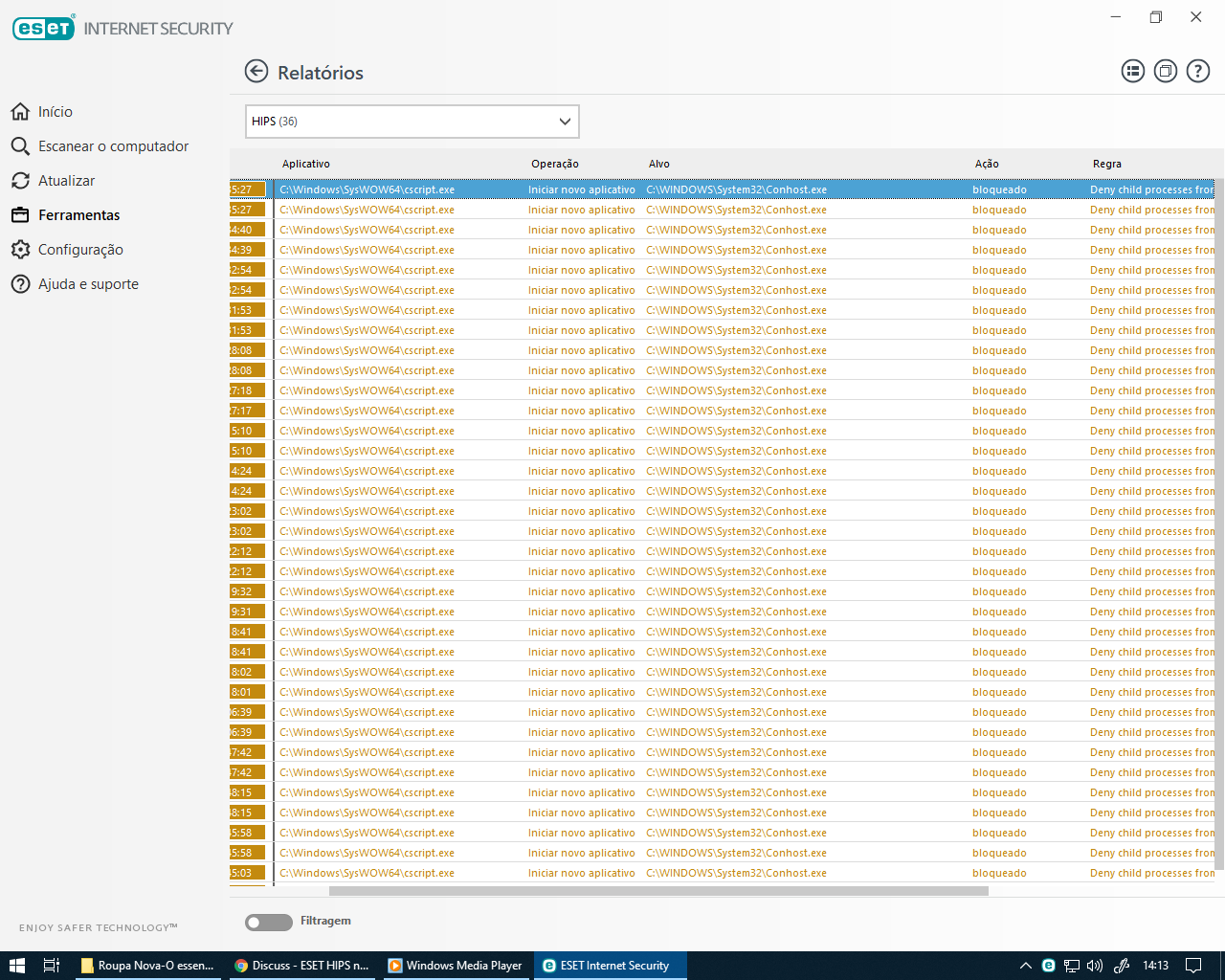1225x980 pixels.
Task: Enable the Filtragem toggle
Action: click(x=269, y=922)
